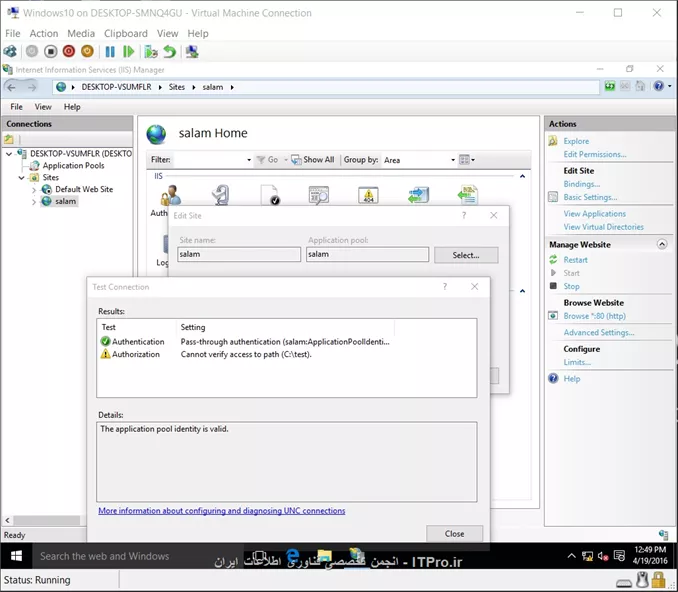Click the Site name input field
The height and width of the screenshot is (592, 678).
tap(239, 254)
